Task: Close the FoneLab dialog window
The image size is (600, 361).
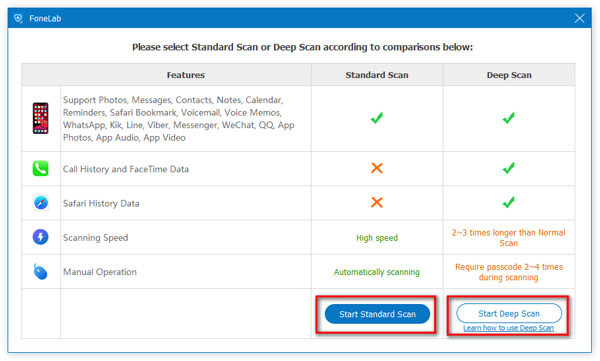Action: coord(580,18)
